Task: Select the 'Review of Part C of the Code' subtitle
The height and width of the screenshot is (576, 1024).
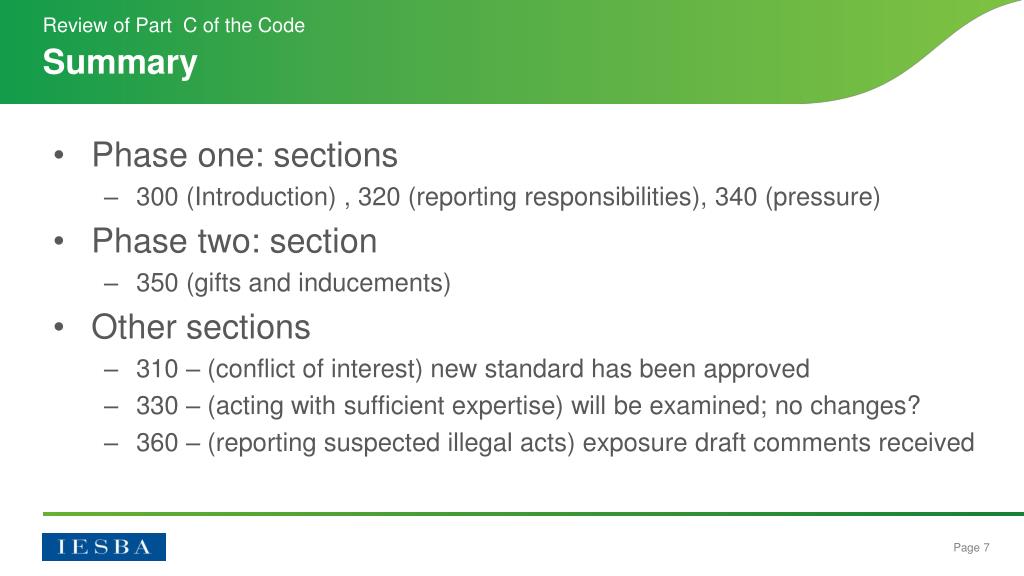Action: [174, 25]
